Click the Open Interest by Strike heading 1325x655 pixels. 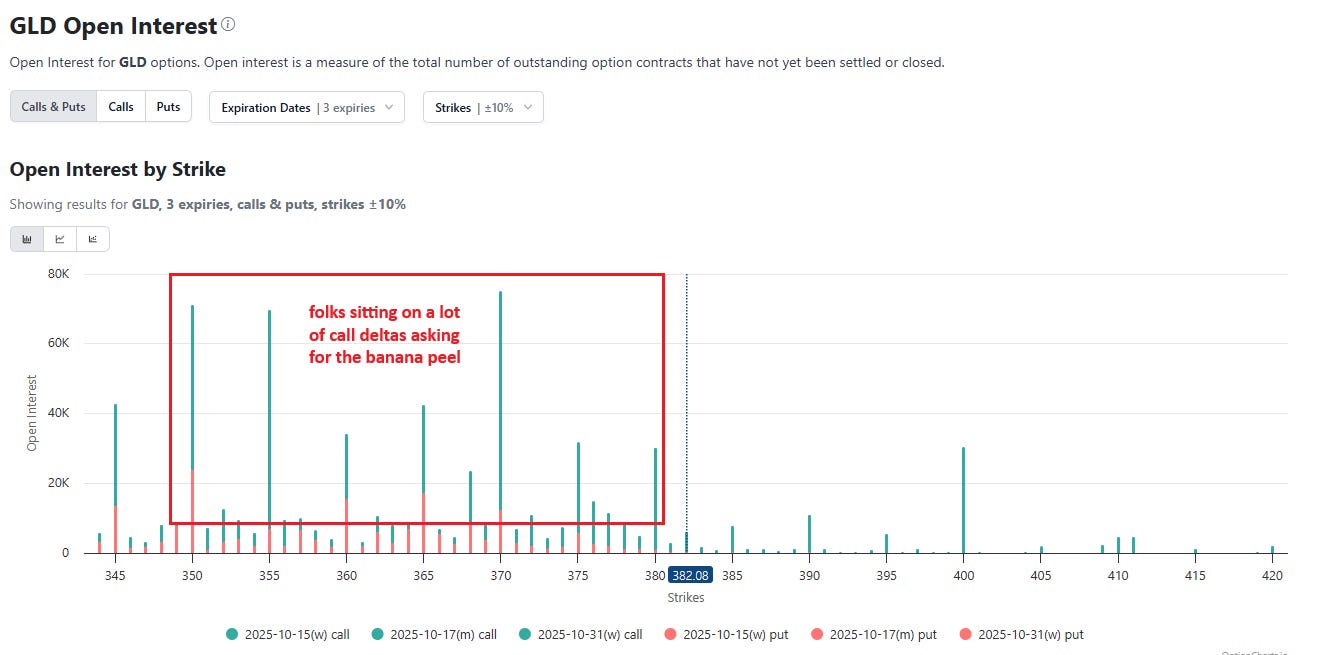pyautogui.click(x=117, y=169)
